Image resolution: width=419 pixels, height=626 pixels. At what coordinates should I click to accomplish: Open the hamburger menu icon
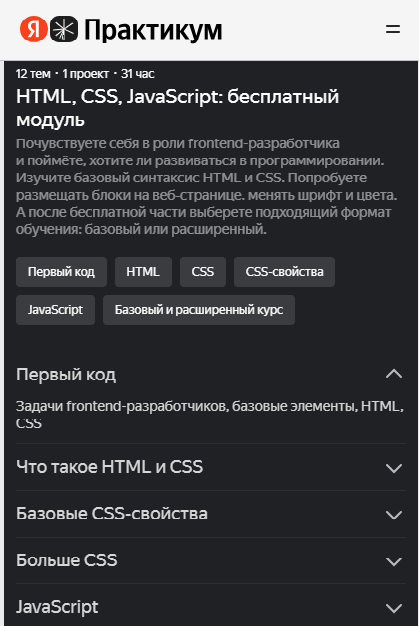[393, 29]
